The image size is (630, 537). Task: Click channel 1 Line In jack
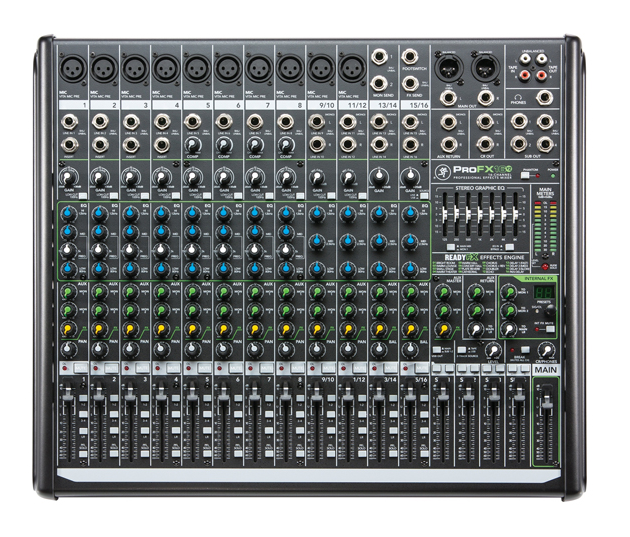[70, 122]
